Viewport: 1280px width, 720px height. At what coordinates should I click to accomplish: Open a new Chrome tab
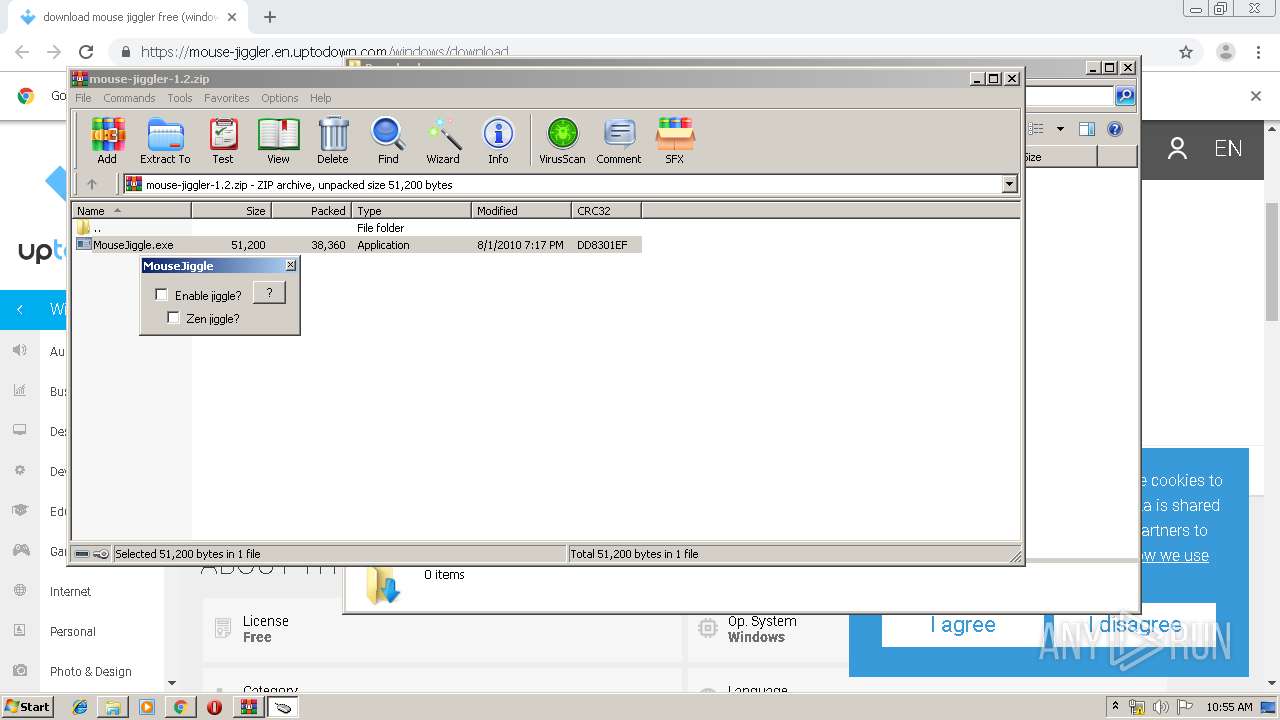270,17
